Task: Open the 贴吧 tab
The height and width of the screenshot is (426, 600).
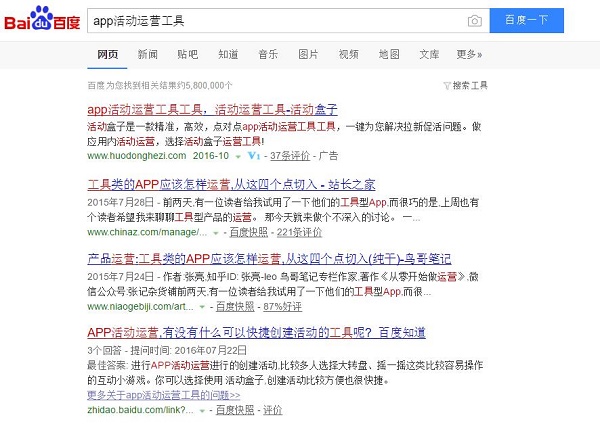Action: [x=188, y=54]
